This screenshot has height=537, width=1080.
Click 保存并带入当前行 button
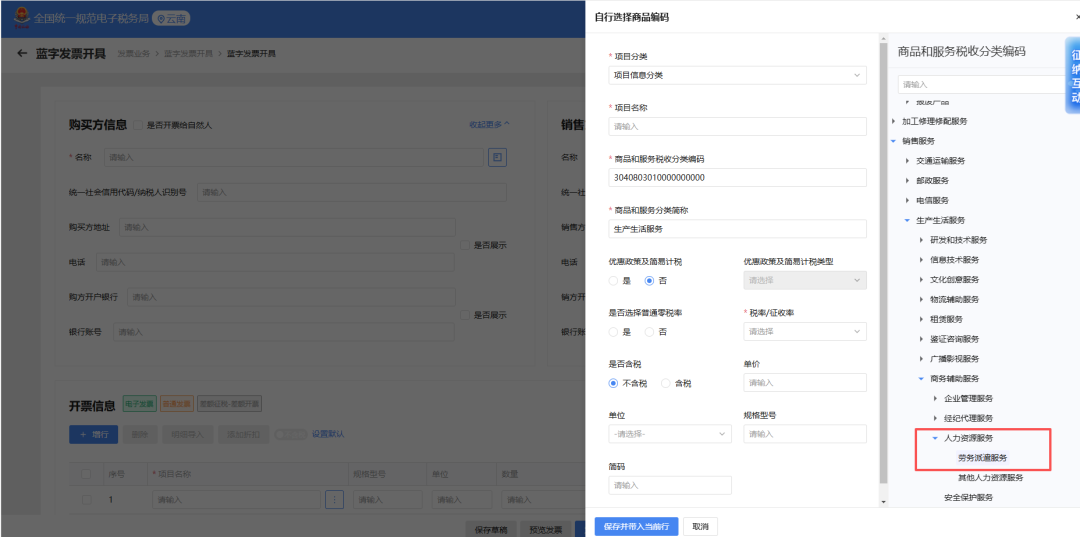(x=636, y=527)
